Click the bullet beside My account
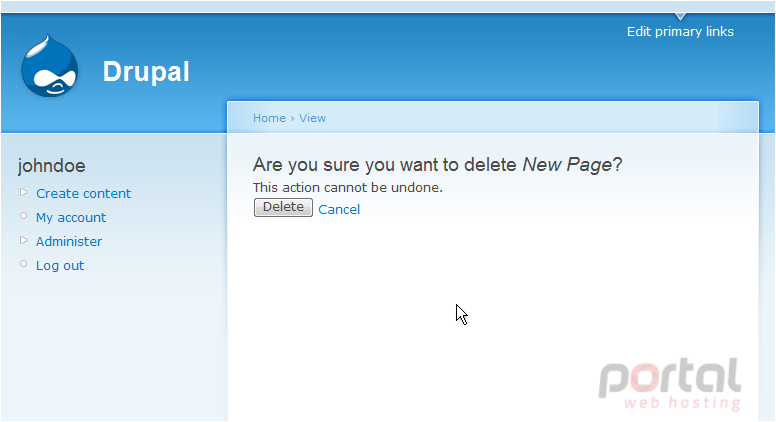776x422 pixels. [23, 216]
